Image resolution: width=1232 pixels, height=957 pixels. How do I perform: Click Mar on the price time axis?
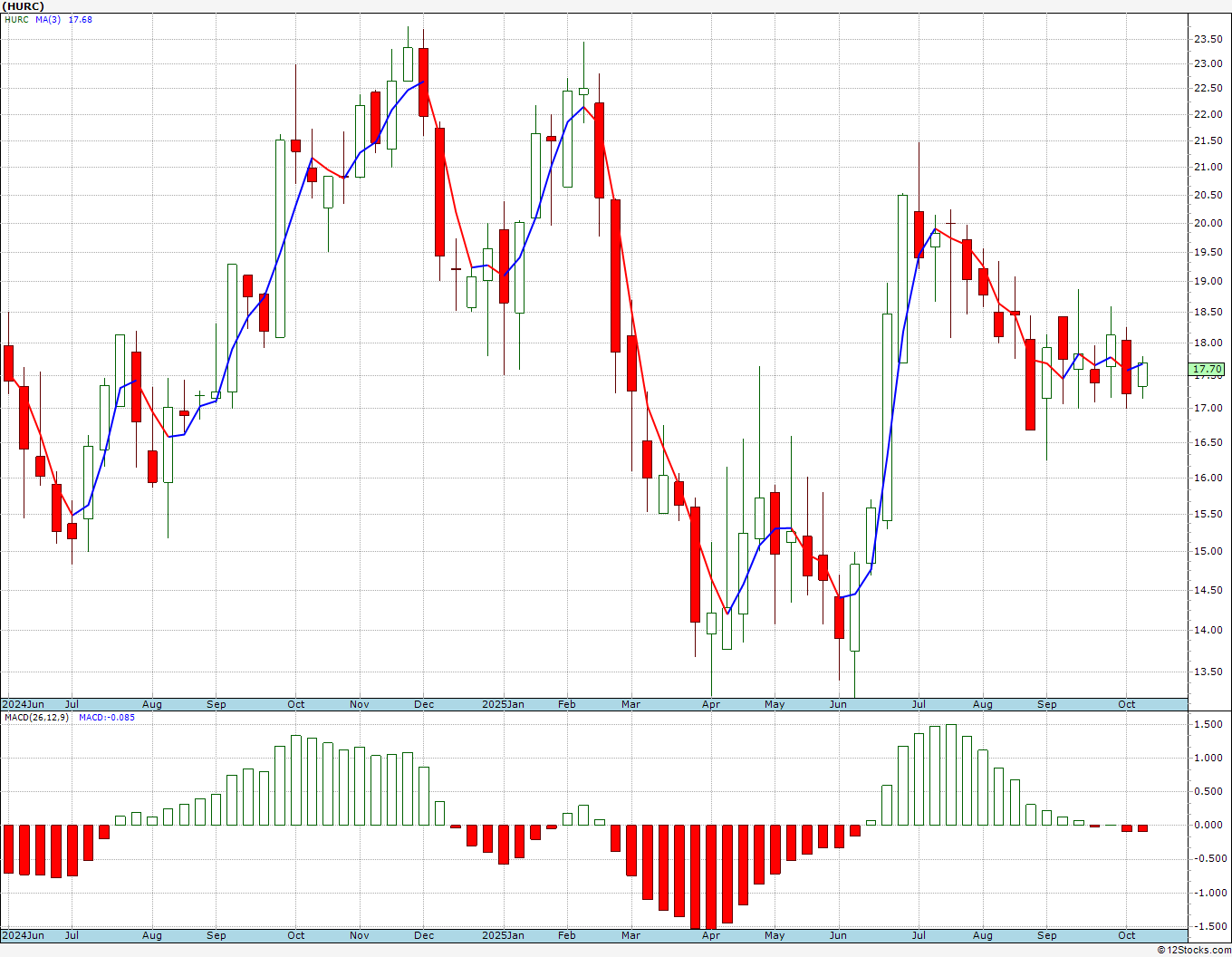630,704
